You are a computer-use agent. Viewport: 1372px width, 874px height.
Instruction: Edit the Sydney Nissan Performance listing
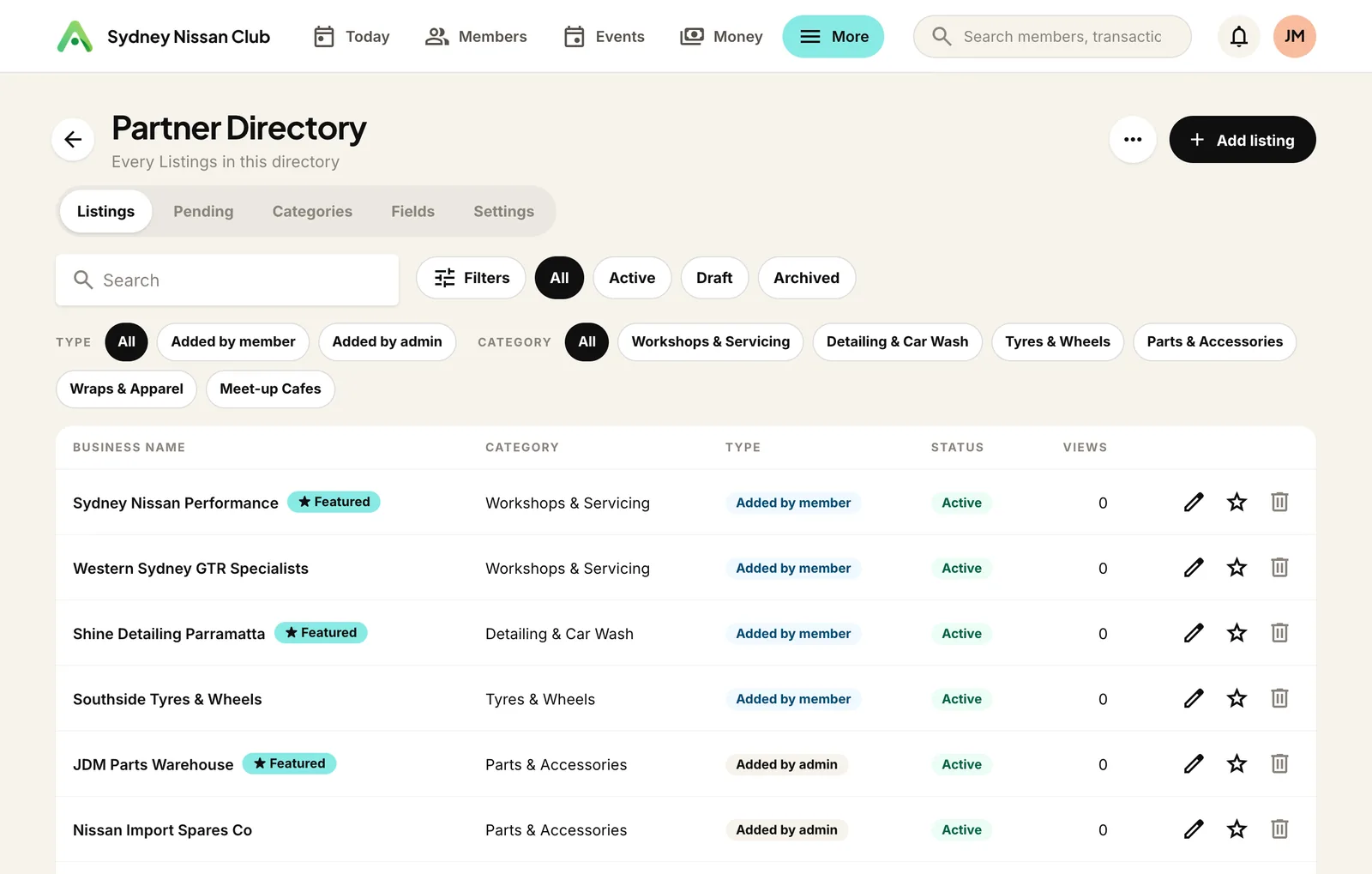pyautogui.click(x=1194, y=502)
